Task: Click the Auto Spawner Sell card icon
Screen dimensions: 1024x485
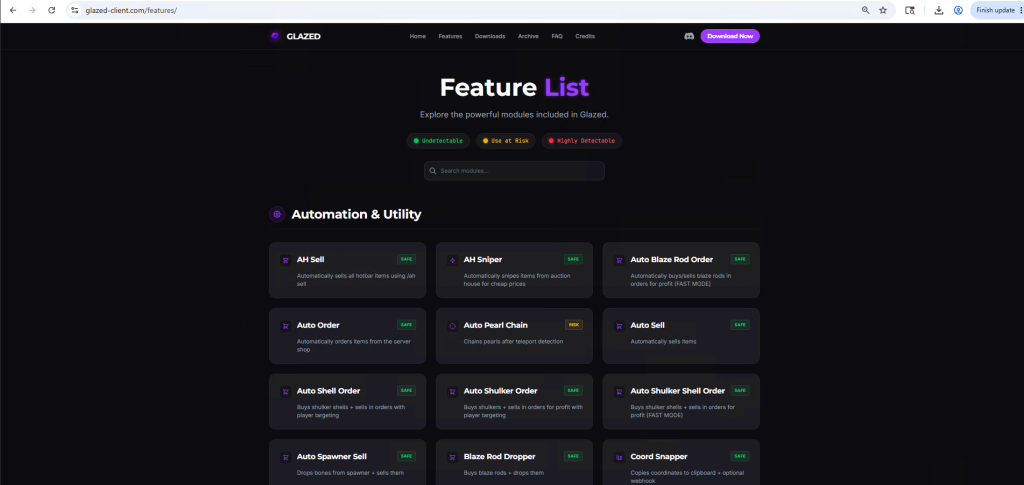Action: click(285, 458)
